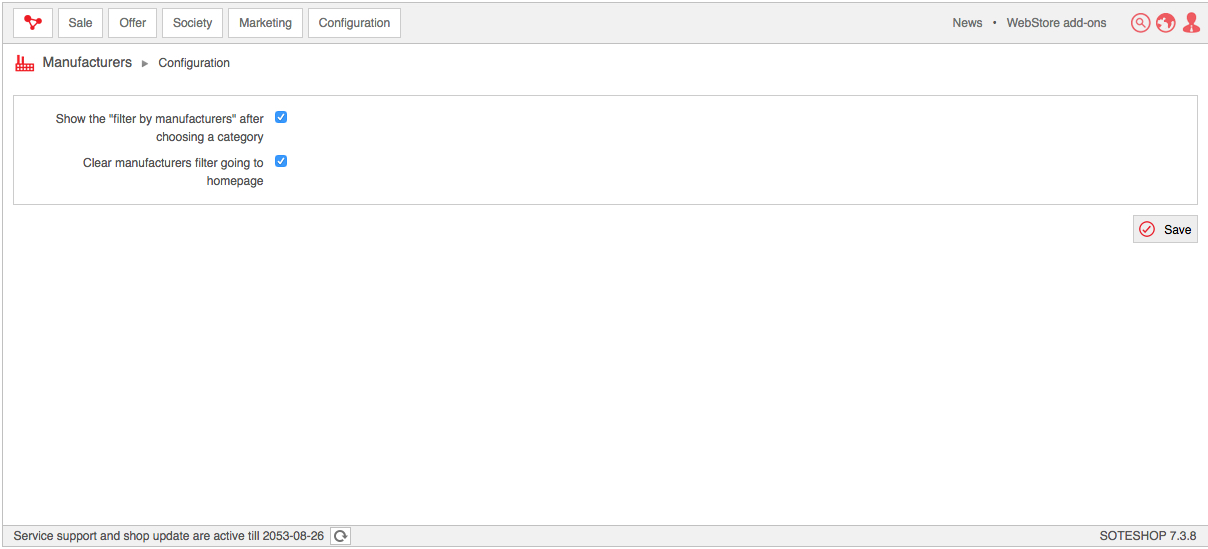Select the globe language icon
The image size is (1208, 549).
point(1166,23)
